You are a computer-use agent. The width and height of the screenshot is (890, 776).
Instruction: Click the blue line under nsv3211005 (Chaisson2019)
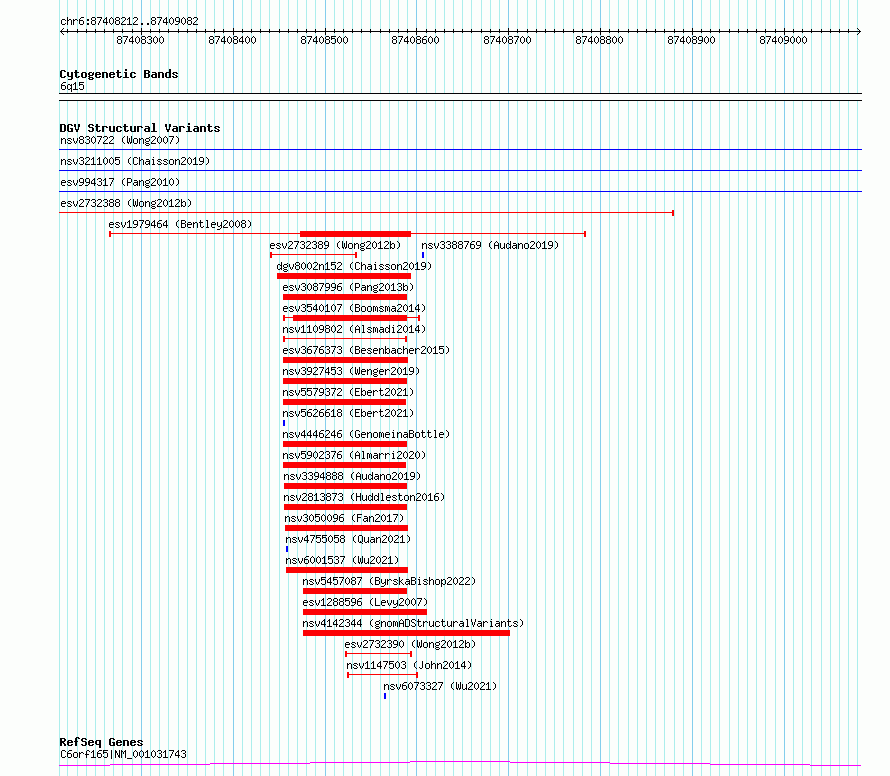coord(460,170)
